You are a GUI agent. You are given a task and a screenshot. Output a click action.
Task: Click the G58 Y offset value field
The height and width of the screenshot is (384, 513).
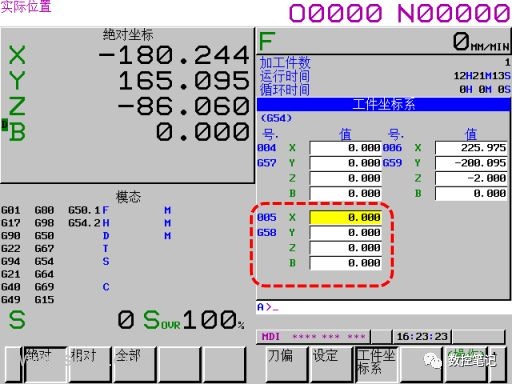345,233
